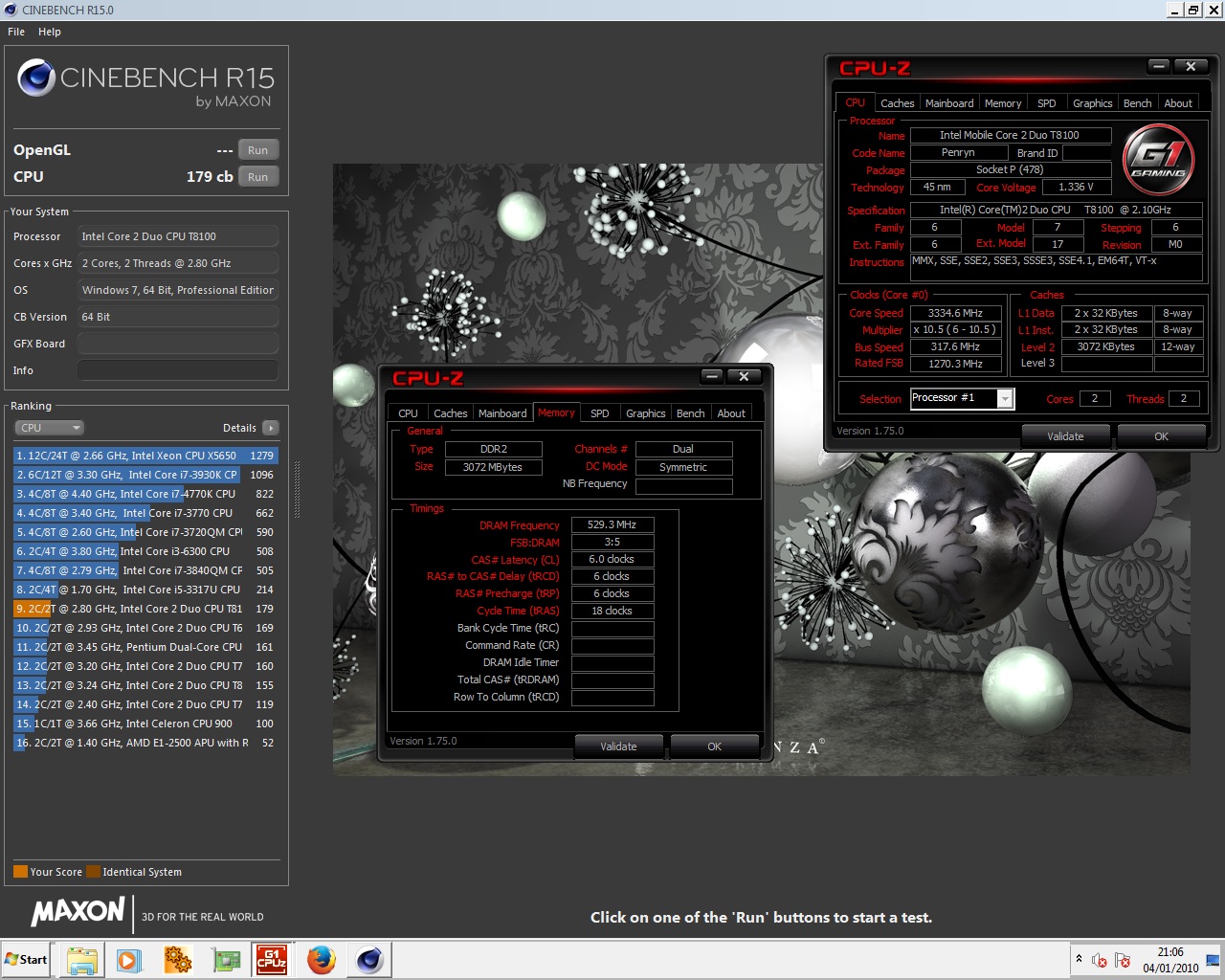1225x980 pixels.
Task: Open SPD tab in CPU window
Action: click(1047, 103)
